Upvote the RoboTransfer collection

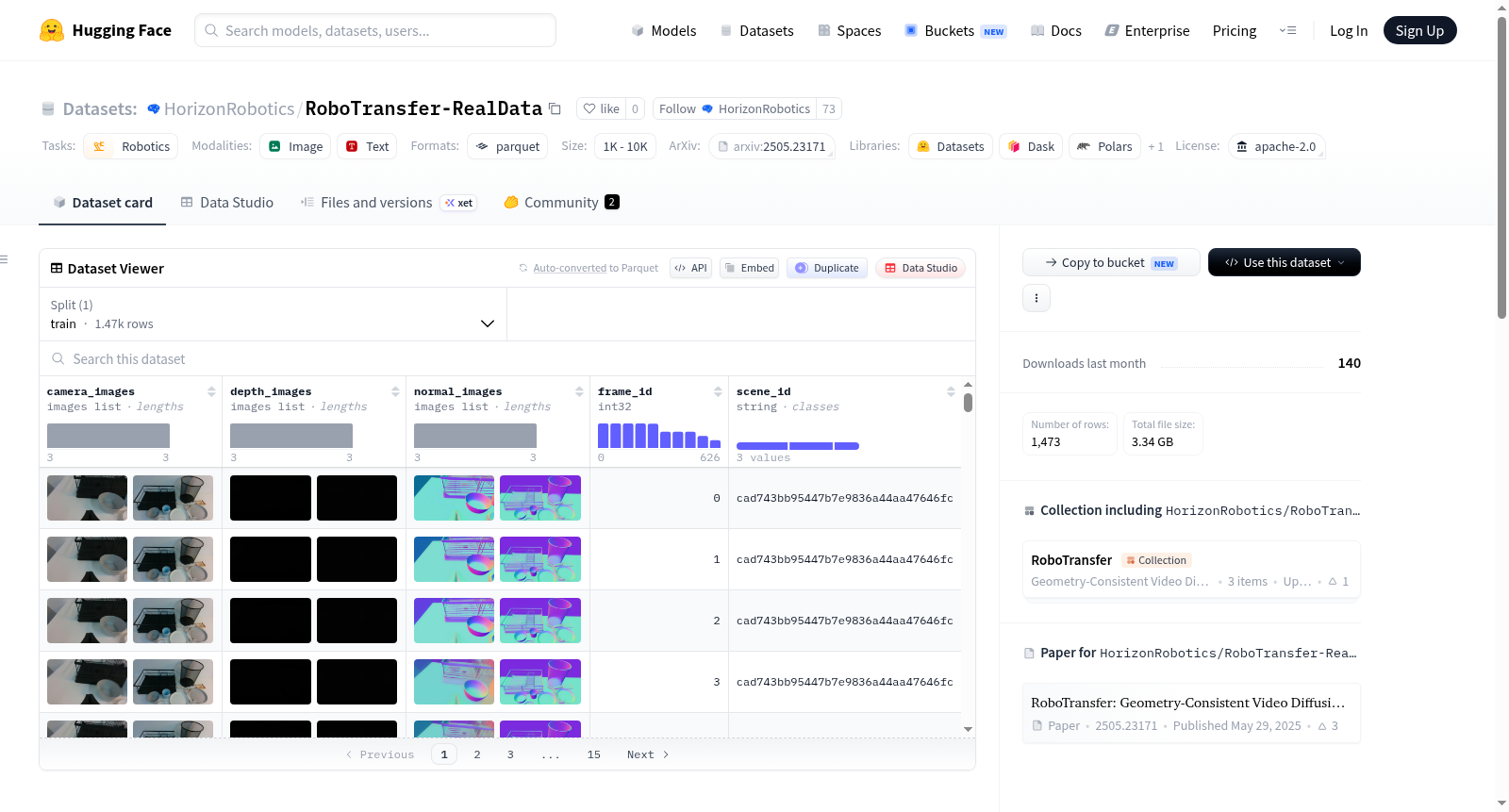pos(1338,581)
